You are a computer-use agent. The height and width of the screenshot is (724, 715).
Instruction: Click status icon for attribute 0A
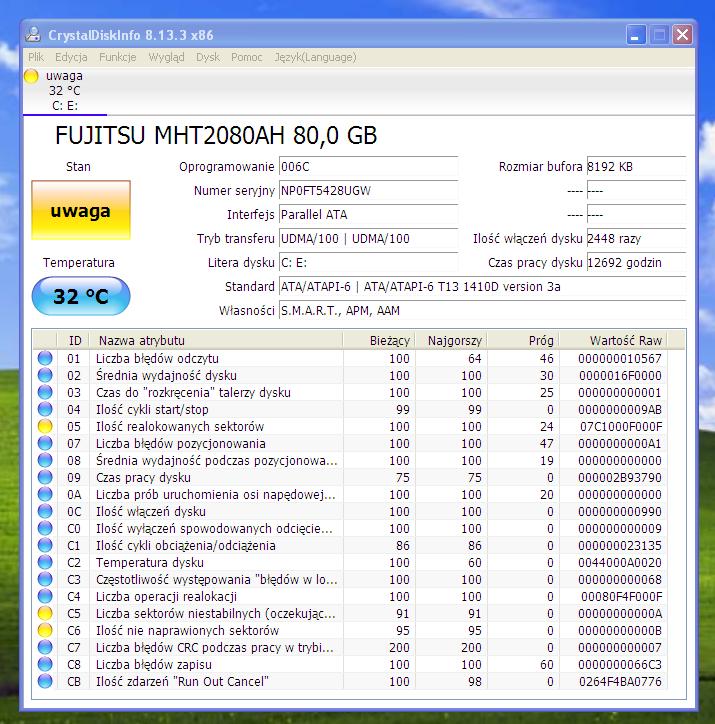45,495
